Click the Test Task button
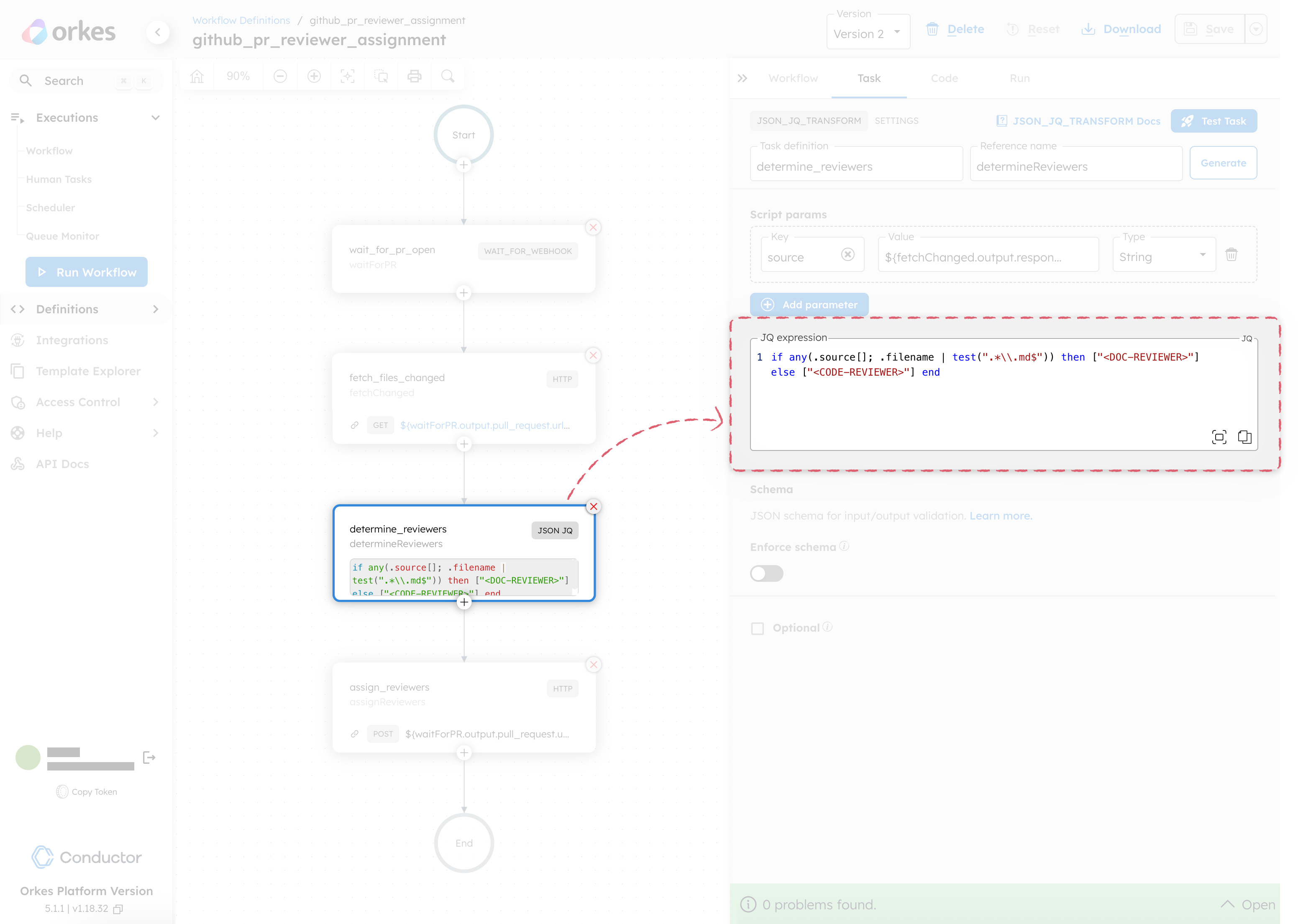Viewport: 1298px width, 924px height. click(x=1214, y=120)
